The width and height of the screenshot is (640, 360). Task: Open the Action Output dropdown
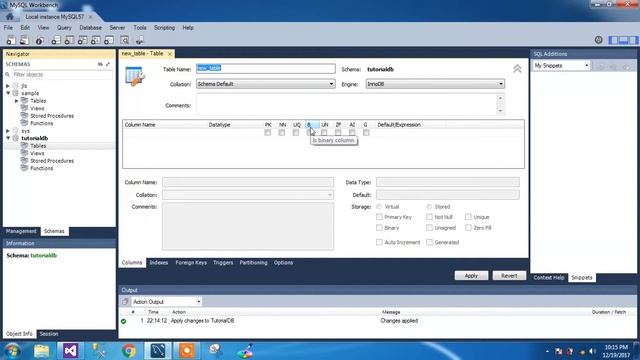[x=167, y=302]
